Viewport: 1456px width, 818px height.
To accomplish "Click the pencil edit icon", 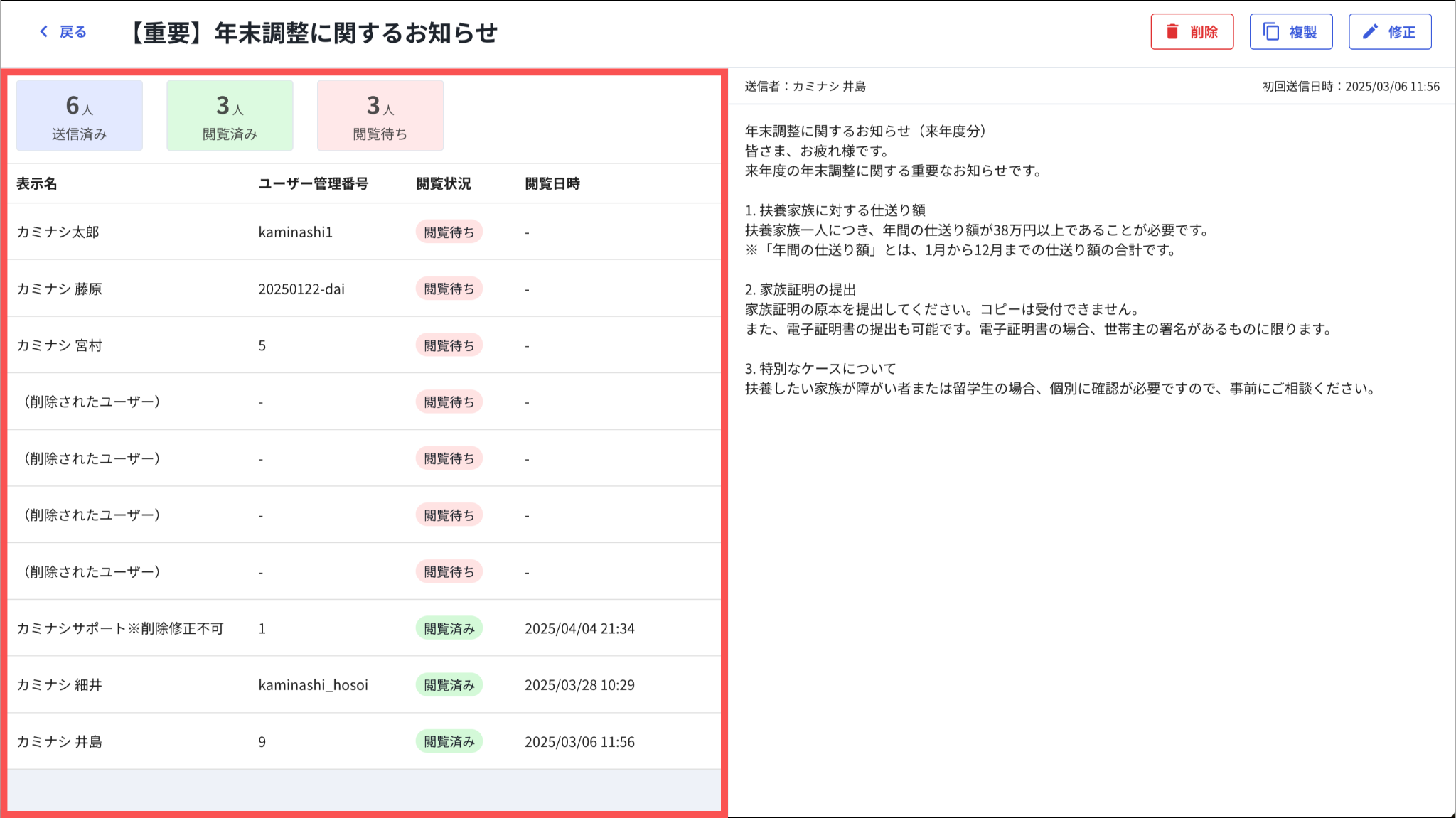I will coord(1370,32).
